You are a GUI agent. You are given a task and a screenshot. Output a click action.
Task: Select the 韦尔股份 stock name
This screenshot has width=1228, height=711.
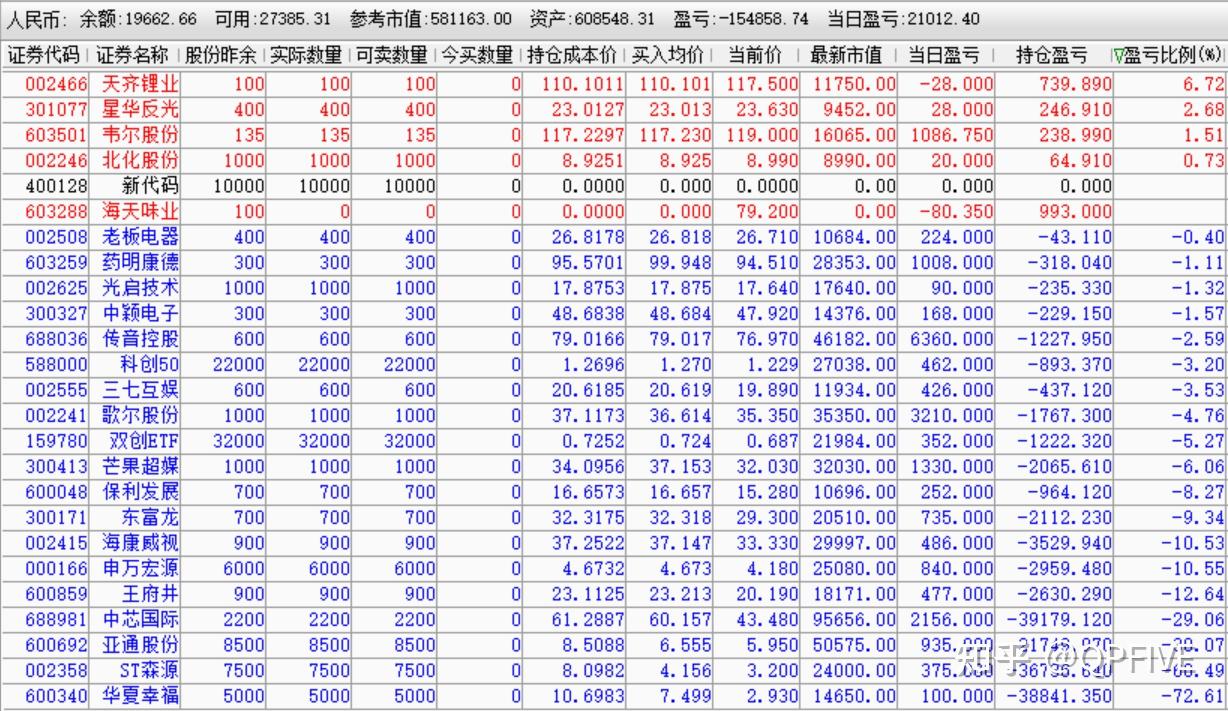(x=140, y=134)
